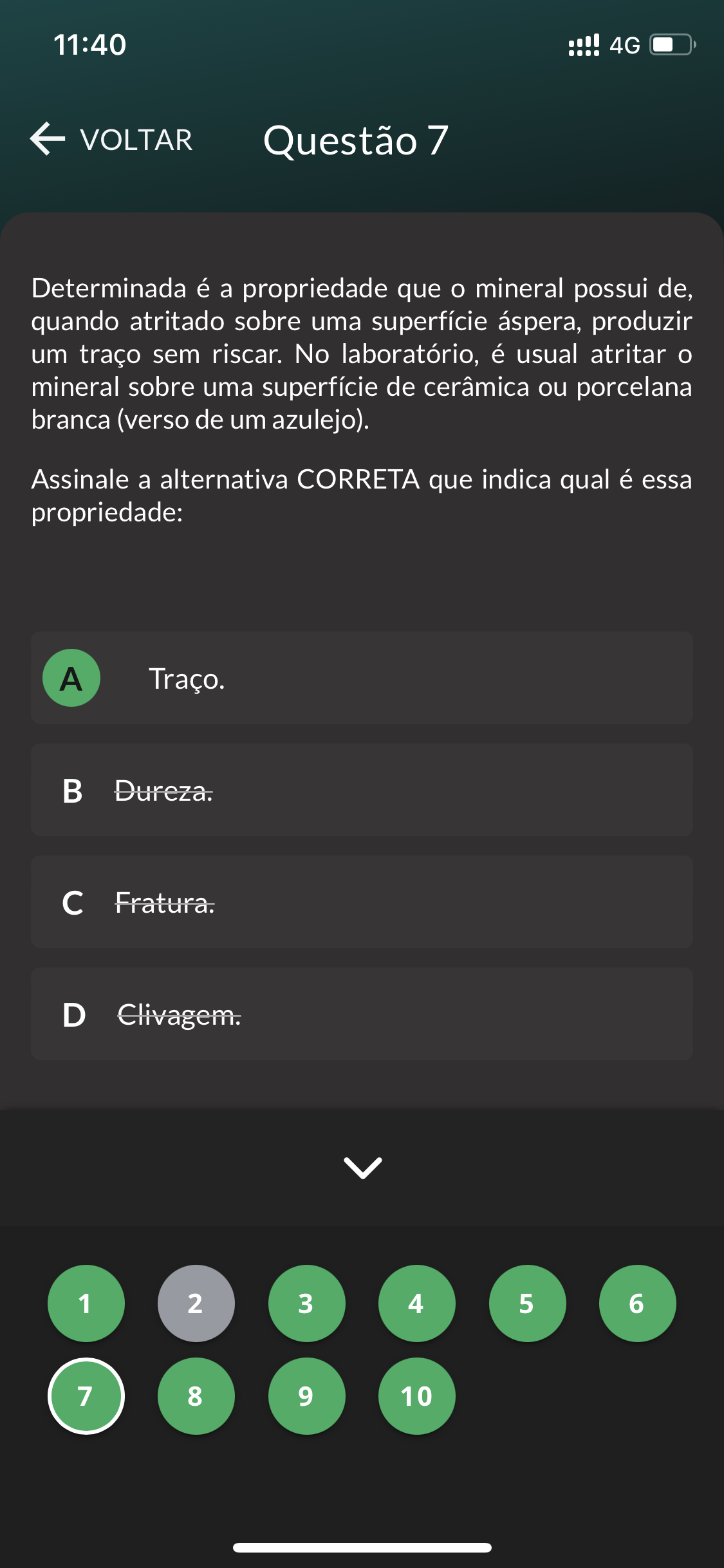The height and width of the screenshot is (1568, 724).
Task: Go back using VOLTAR label
Action: (136, 140)
